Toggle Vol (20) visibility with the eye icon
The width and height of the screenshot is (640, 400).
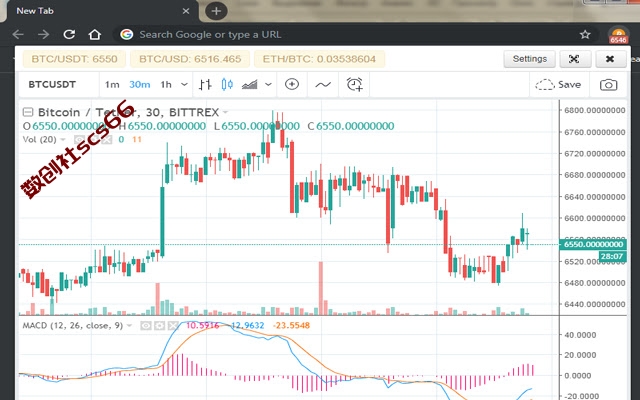80,140
